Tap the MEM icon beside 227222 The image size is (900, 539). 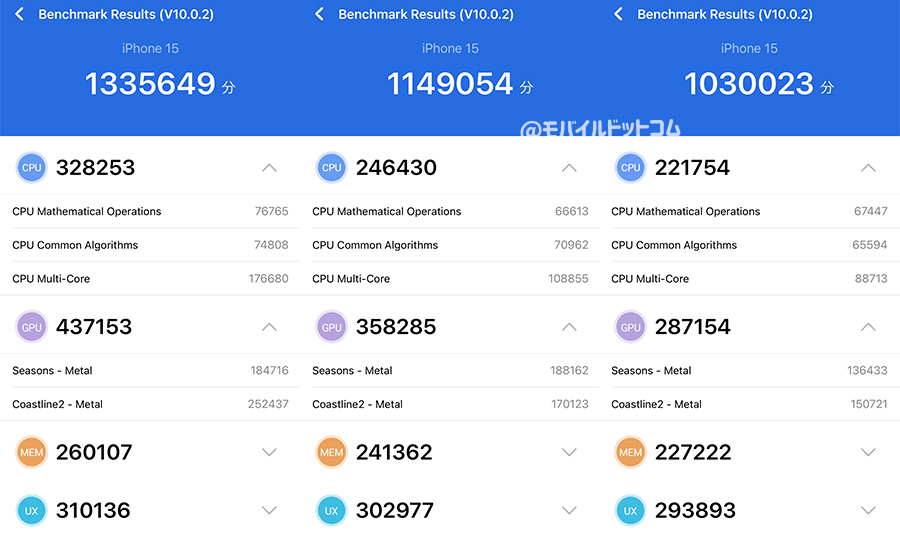pyautogui.click(x=630, y=452)
